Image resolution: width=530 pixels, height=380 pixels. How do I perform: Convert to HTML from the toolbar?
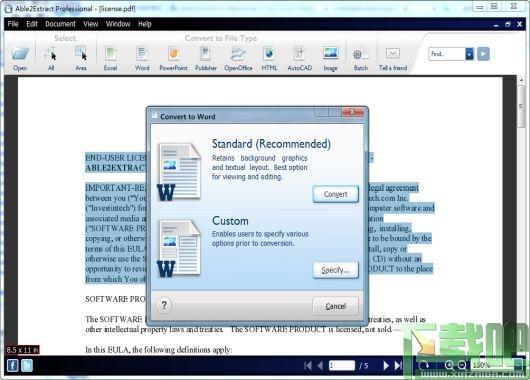269,58
